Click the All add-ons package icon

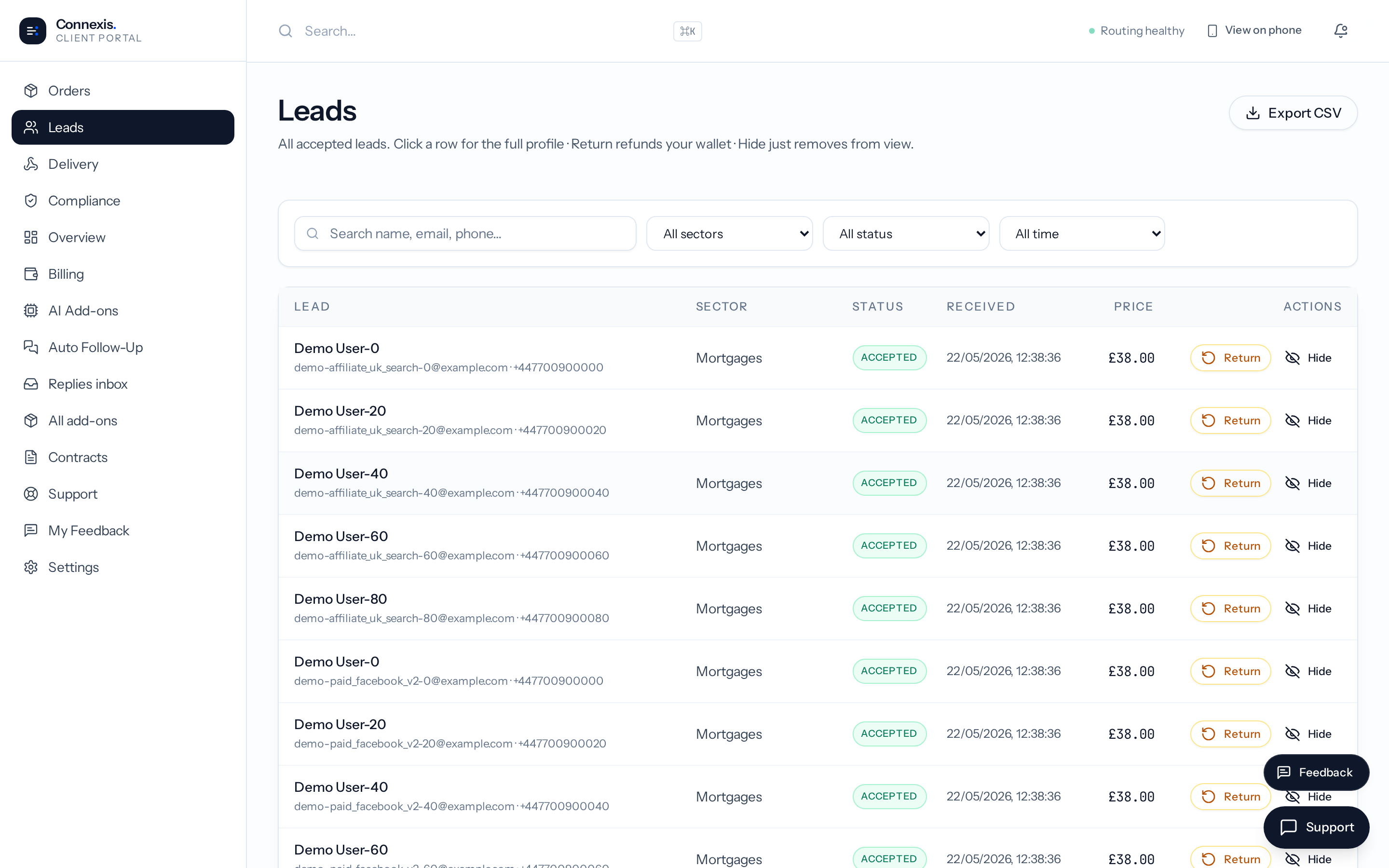pos(31,421)
